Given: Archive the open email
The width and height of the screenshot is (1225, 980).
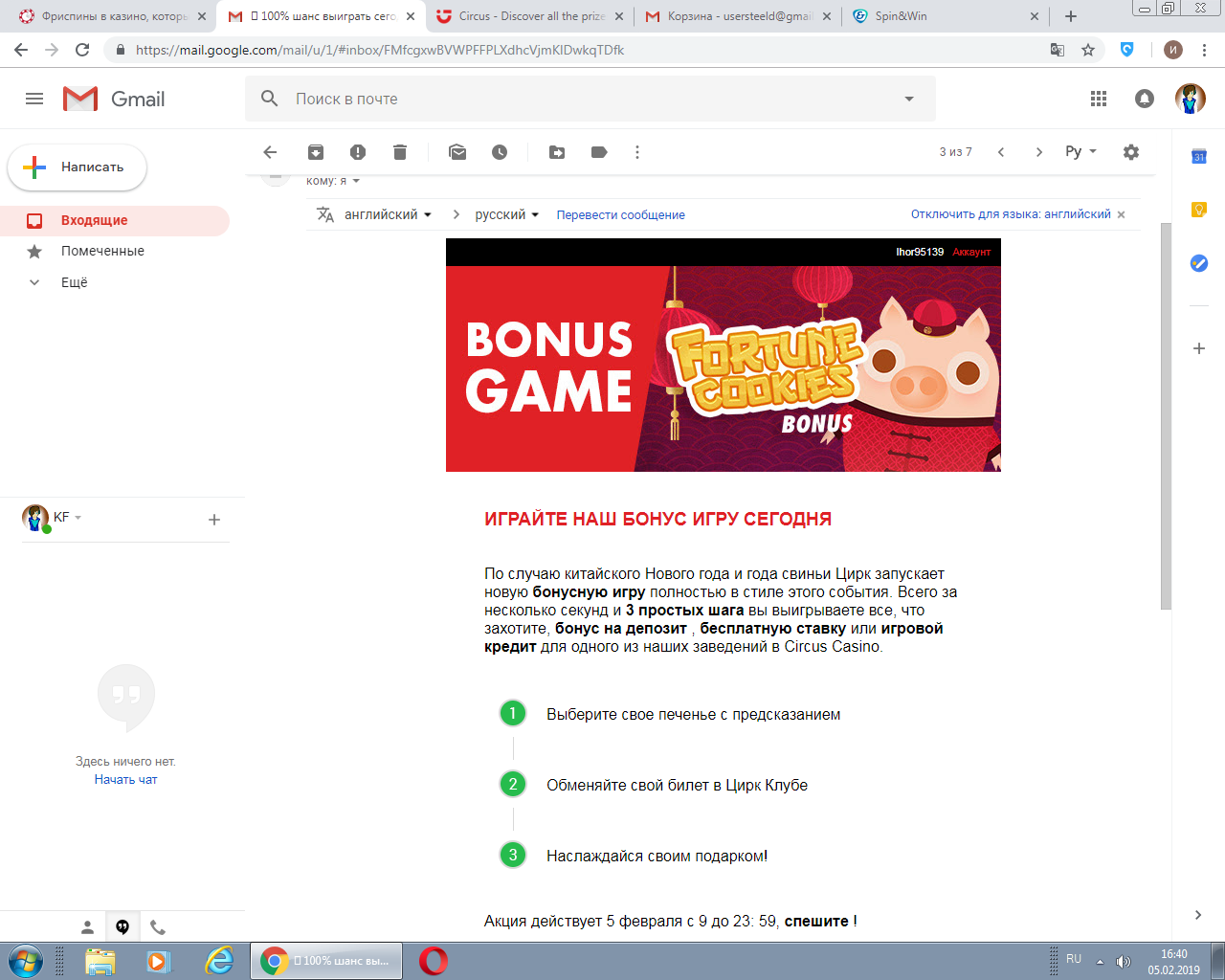Looking at the screenshot, I should point(316,152).
